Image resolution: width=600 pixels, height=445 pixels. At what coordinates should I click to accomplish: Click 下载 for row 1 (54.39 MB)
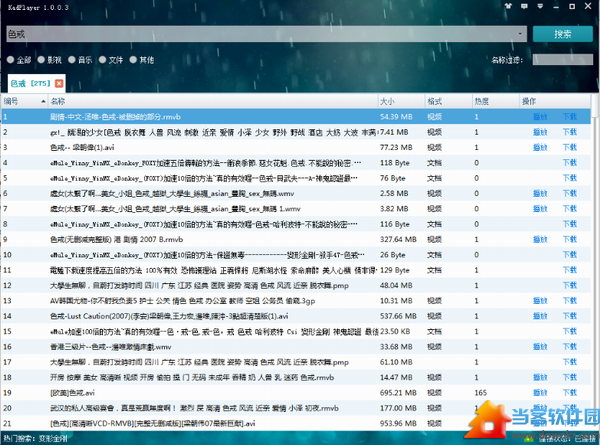(x=570, y=117)
